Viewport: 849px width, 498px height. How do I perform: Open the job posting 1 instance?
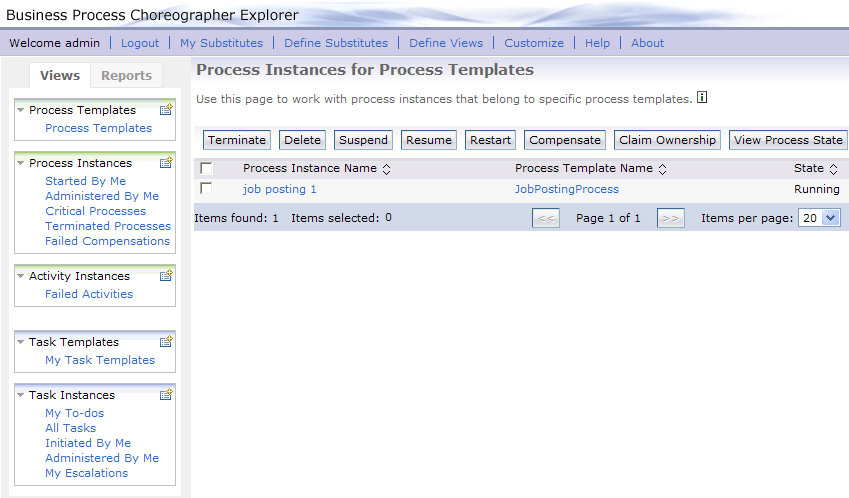(279, 189)
